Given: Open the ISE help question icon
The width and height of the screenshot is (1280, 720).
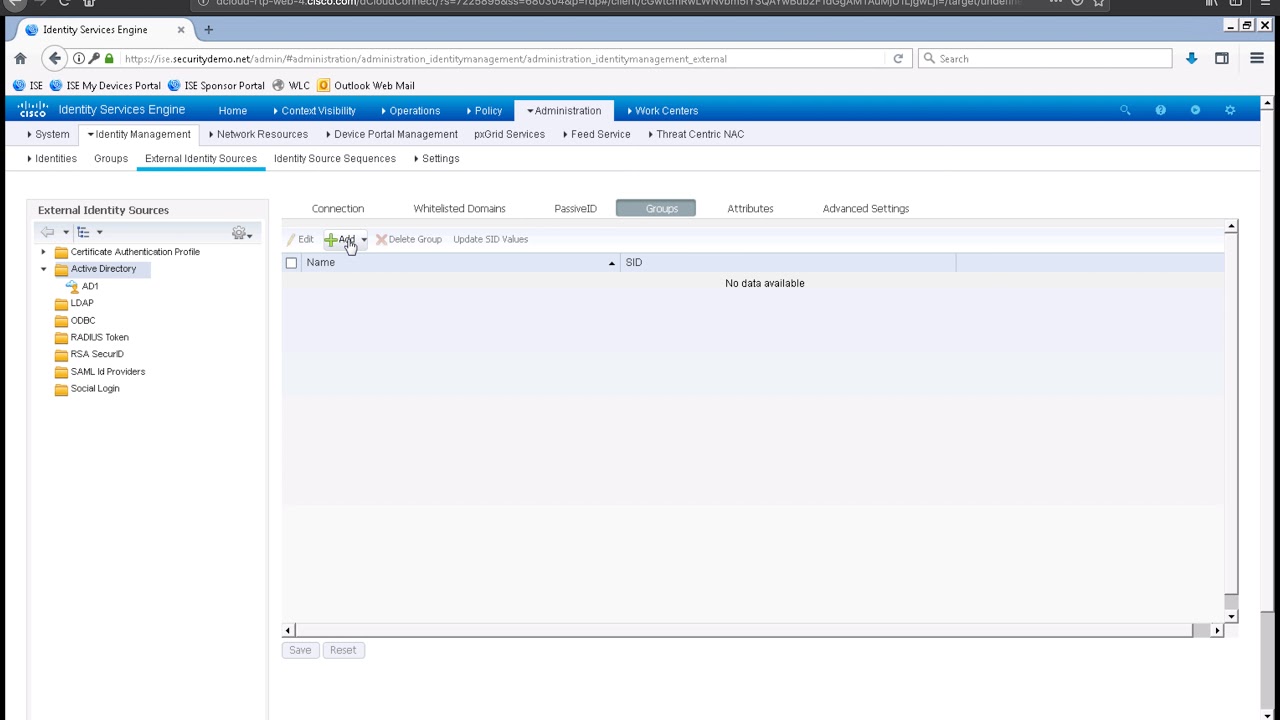Looking at the screenshot, I should 1160,110.
